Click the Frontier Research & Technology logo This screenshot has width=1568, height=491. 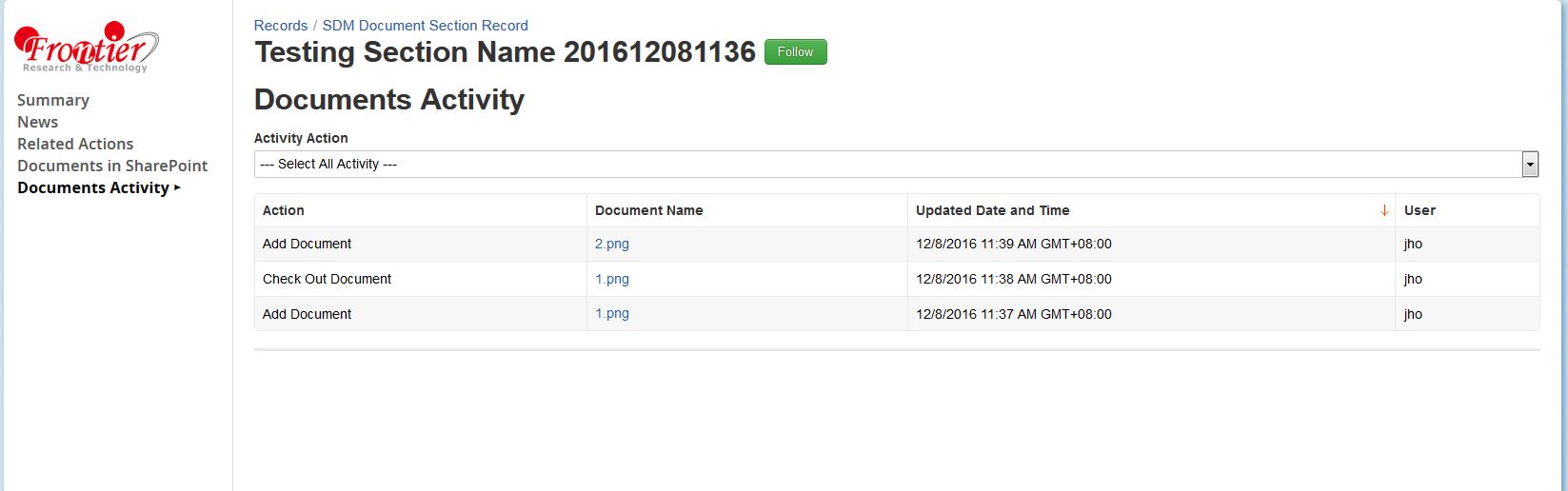coord(86,48)
